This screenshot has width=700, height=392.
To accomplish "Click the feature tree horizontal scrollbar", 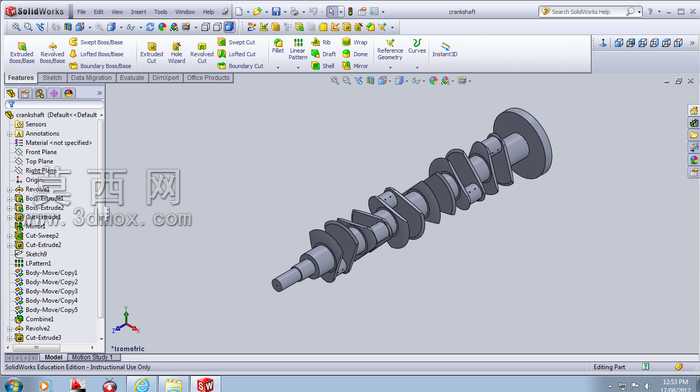I will click(36, 347).
